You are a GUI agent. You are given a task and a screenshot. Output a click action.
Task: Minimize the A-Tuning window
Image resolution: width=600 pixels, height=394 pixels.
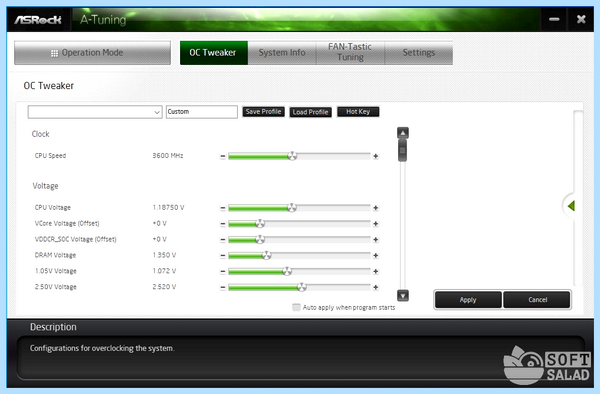(x=554, y=19)
